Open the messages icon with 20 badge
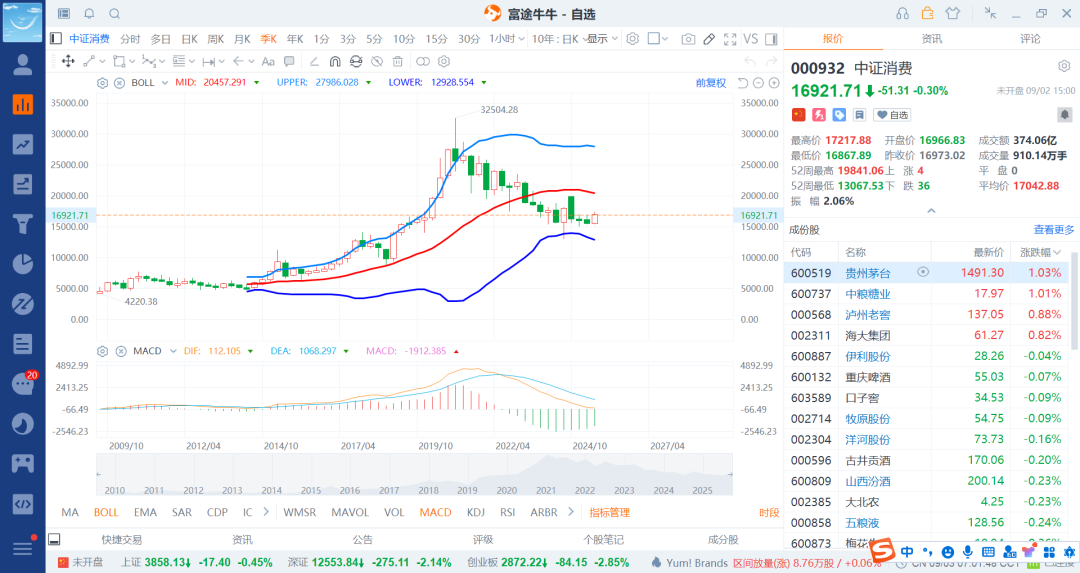 22,383
